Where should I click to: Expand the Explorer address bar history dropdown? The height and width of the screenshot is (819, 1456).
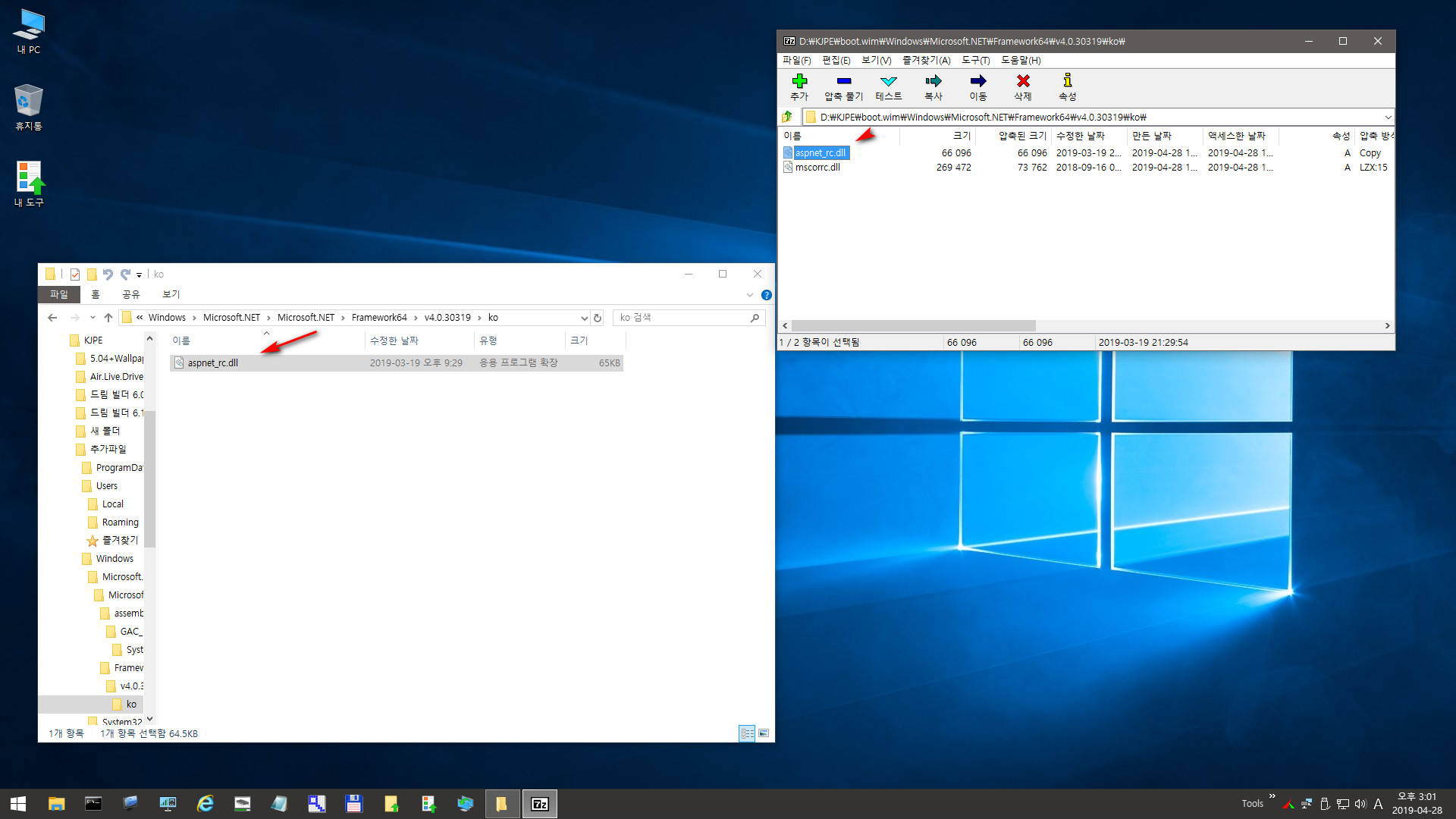click(584, 318)
